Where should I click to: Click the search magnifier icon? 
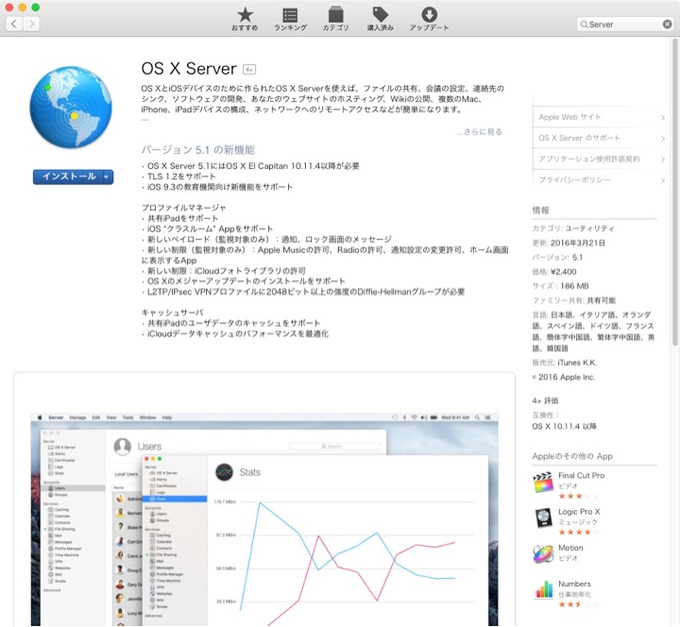(x=584, y=24)
